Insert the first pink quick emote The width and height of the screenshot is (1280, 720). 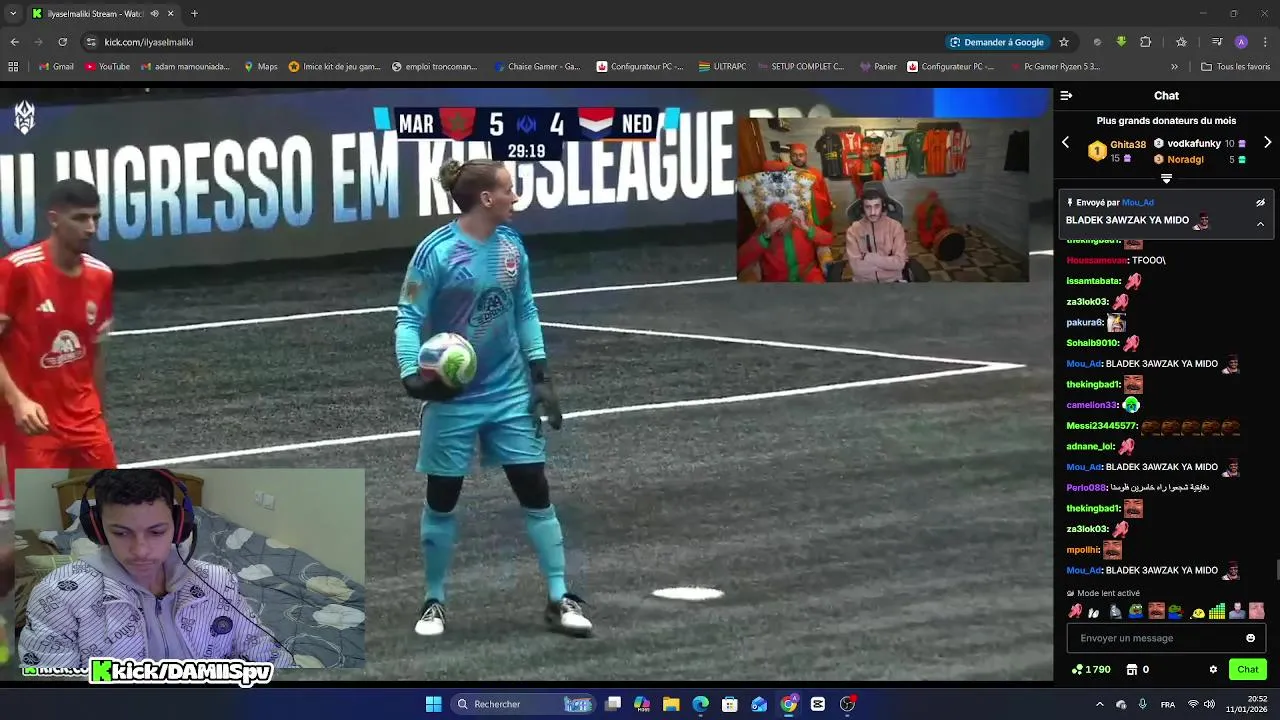(1075, 611)
